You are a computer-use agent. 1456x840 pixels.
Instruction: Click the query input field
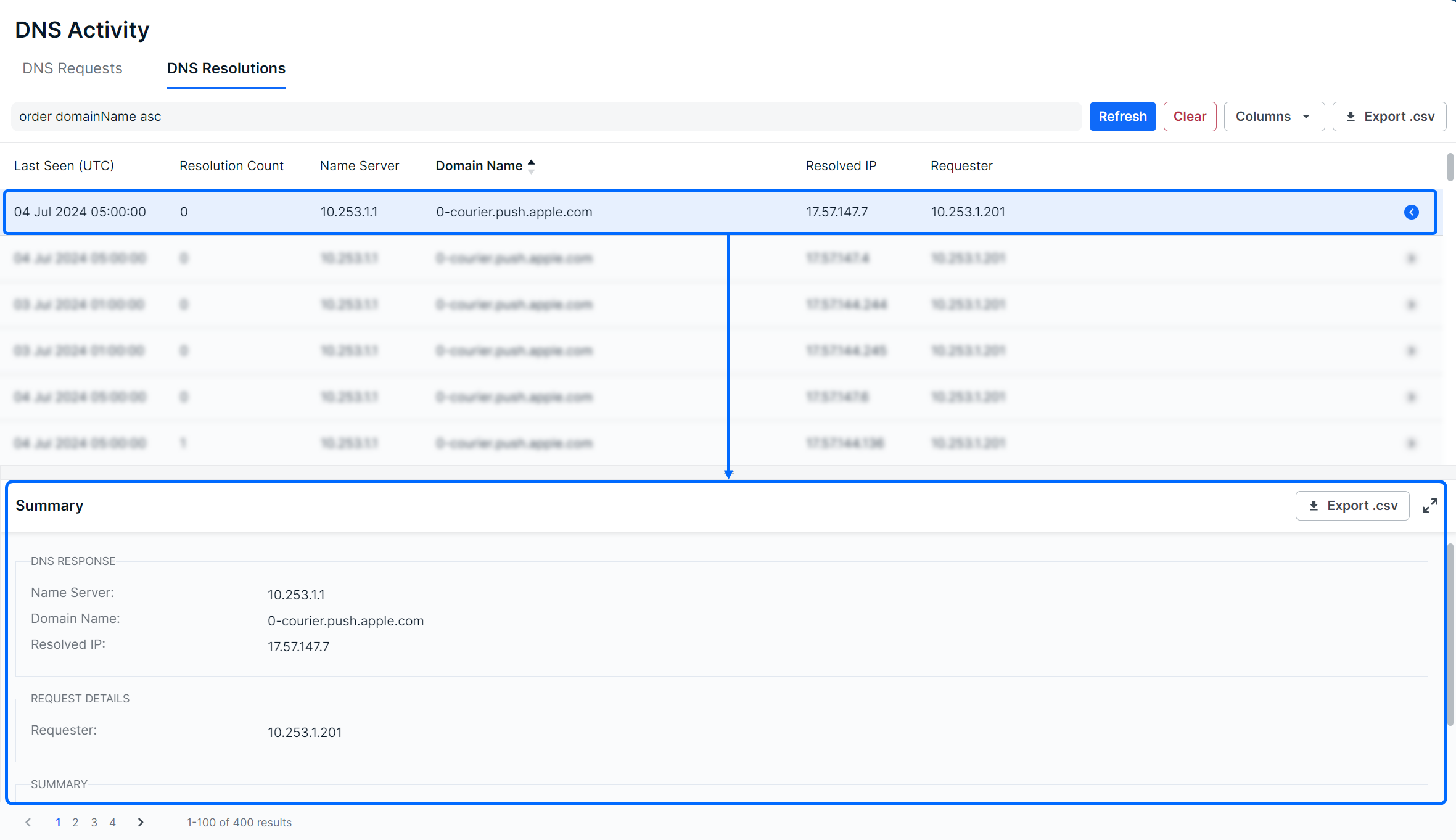click(543, 117)
